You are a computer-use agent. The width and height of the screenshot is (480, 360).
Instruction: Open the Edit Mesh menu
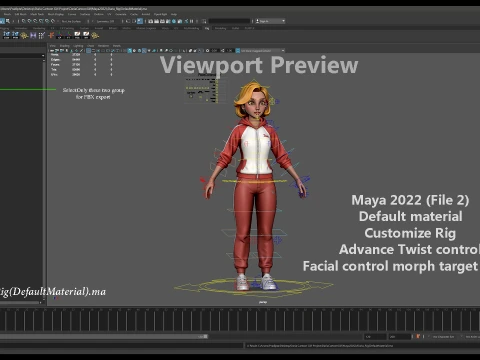point(21,14)
